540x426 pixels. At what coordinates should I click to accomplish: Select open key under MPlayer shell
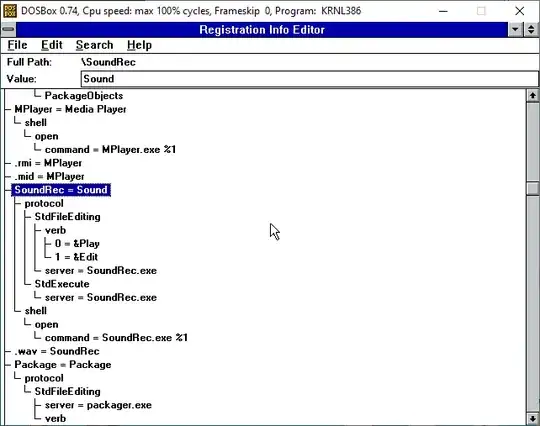click(x=46, y=136)
